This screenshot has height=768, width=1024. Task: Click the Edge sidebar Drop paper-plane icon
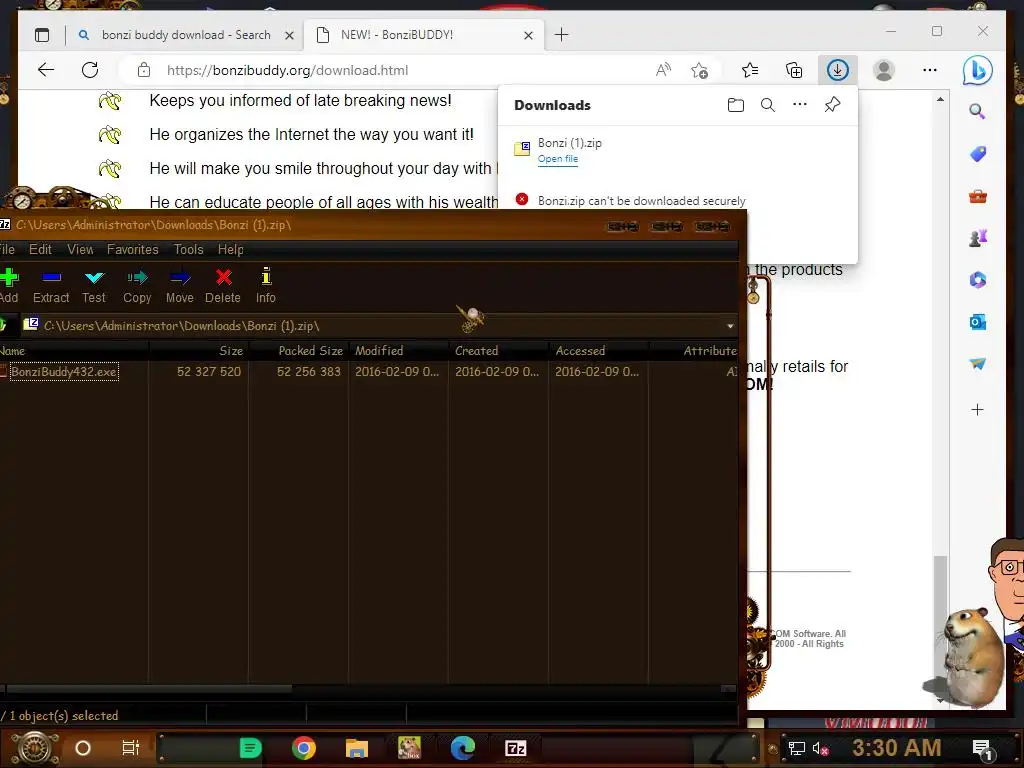[x=978, y=364]
